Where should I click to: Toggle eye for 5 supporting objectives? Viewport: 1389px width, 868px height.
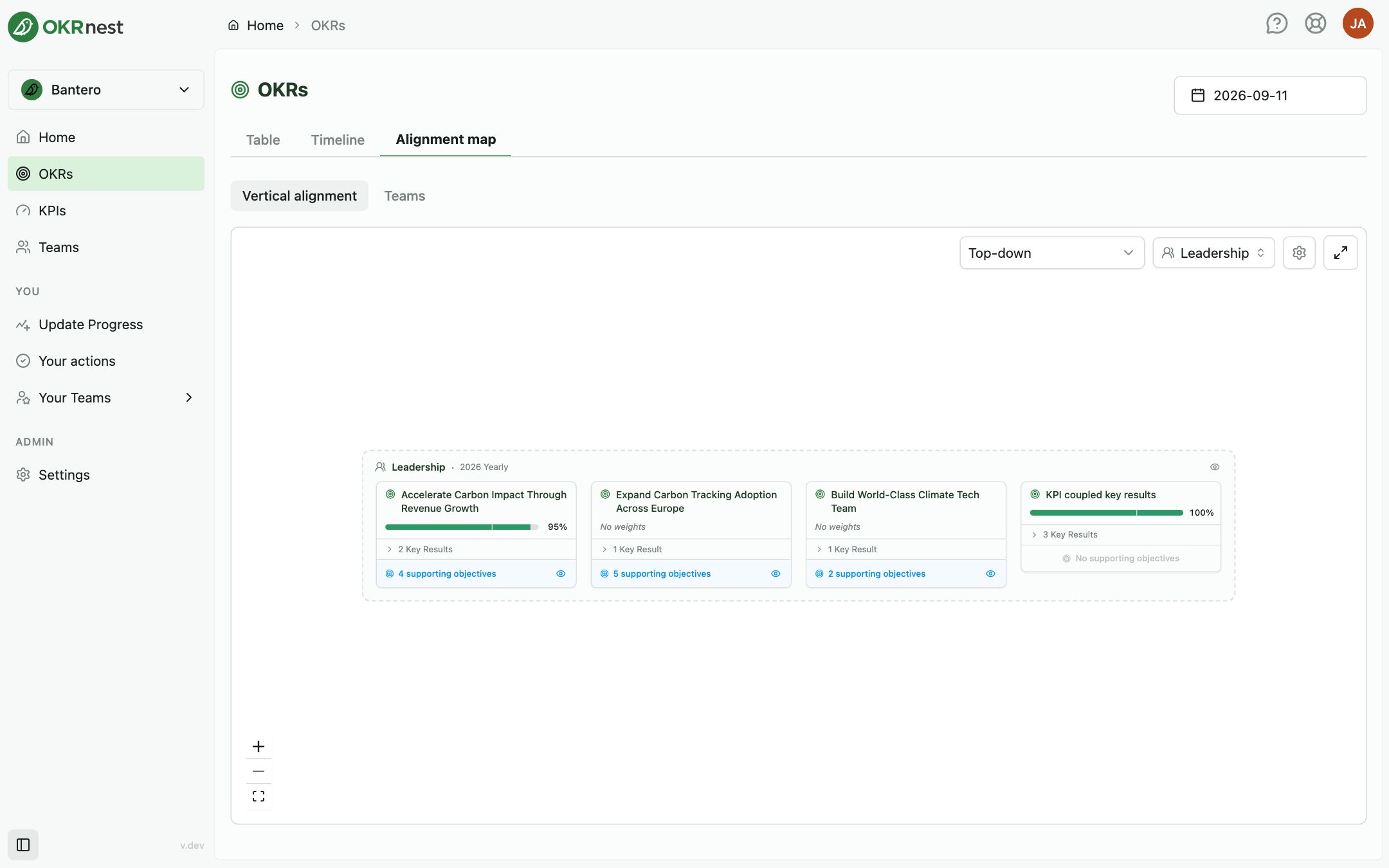pyautogui.click(x=776, y=574)
